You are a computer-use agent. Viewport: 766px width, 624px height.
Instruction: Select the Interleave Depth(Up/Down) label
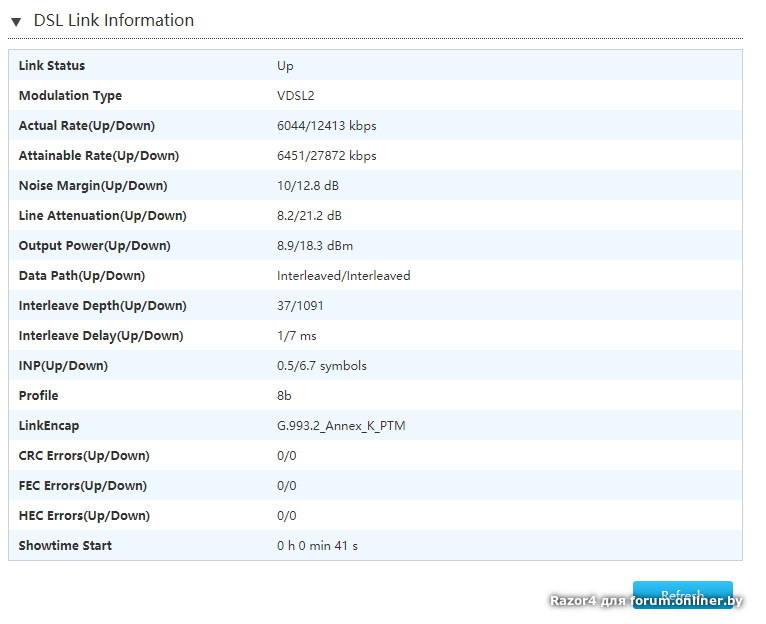[x=102, y=306]
